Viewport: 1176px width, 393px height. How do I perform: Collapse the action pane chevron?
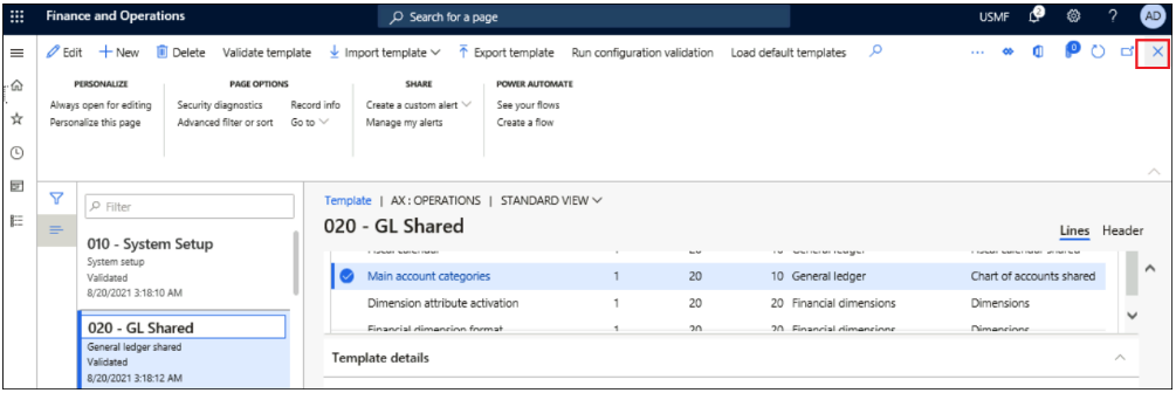pos(1154,172)
